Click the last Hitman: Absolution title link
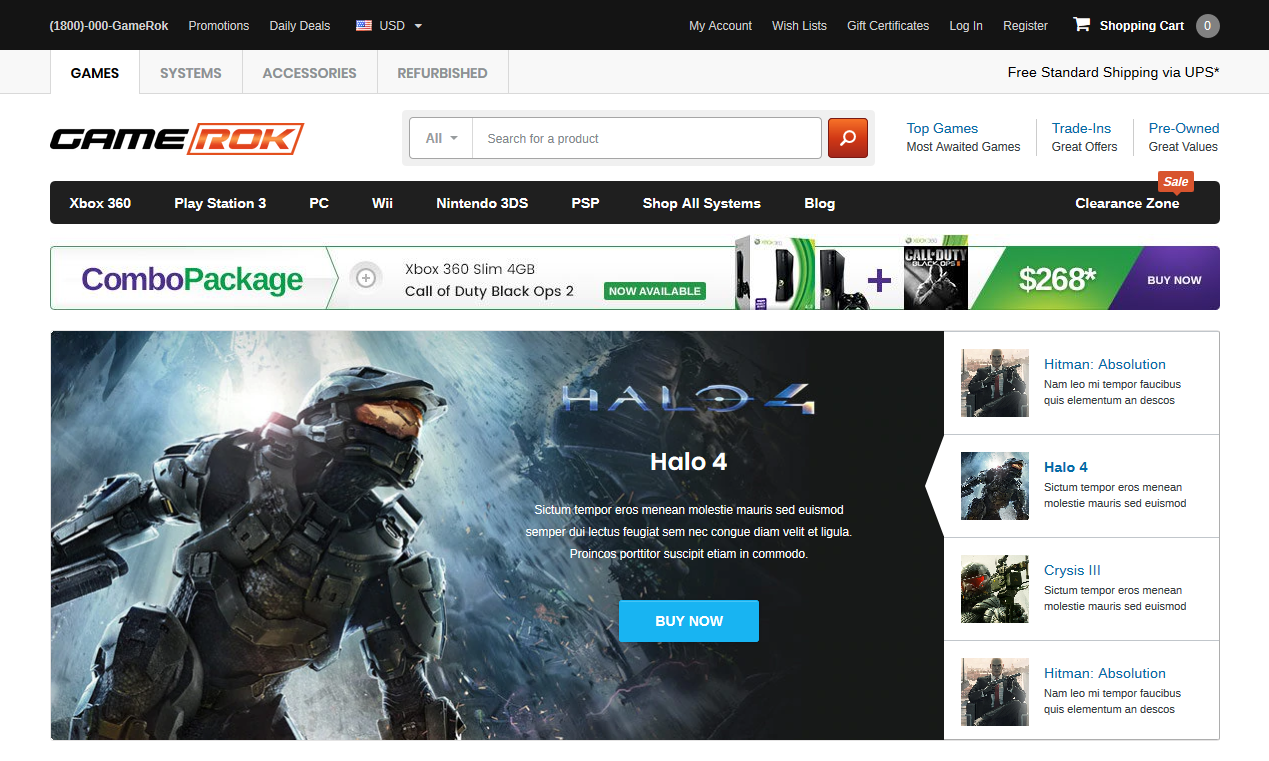The height and width of the screenshot is (761, 1269). click(x=1105, y=673)
